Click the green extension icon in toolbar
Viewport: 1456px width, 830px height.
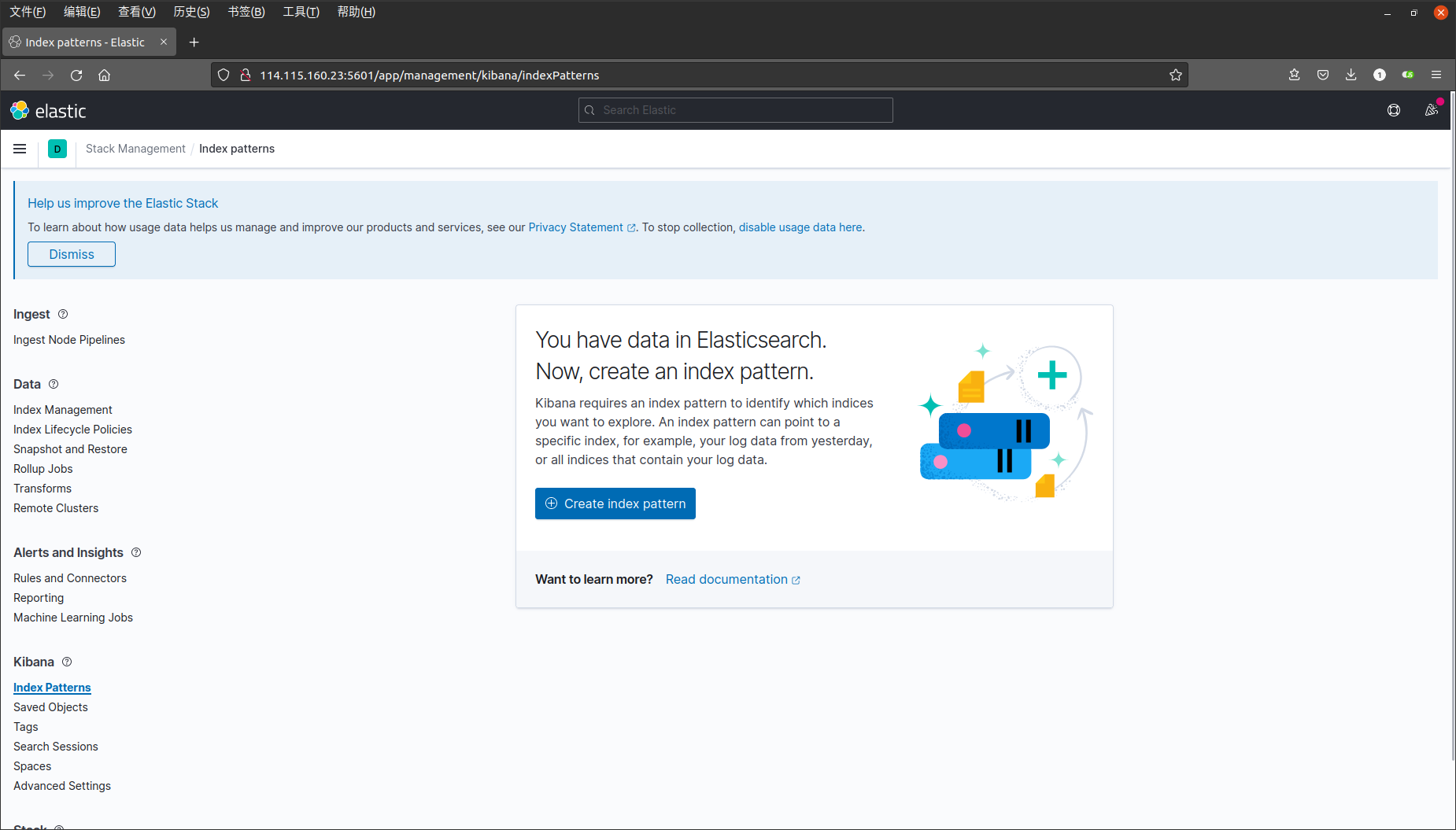point(1408,75)
